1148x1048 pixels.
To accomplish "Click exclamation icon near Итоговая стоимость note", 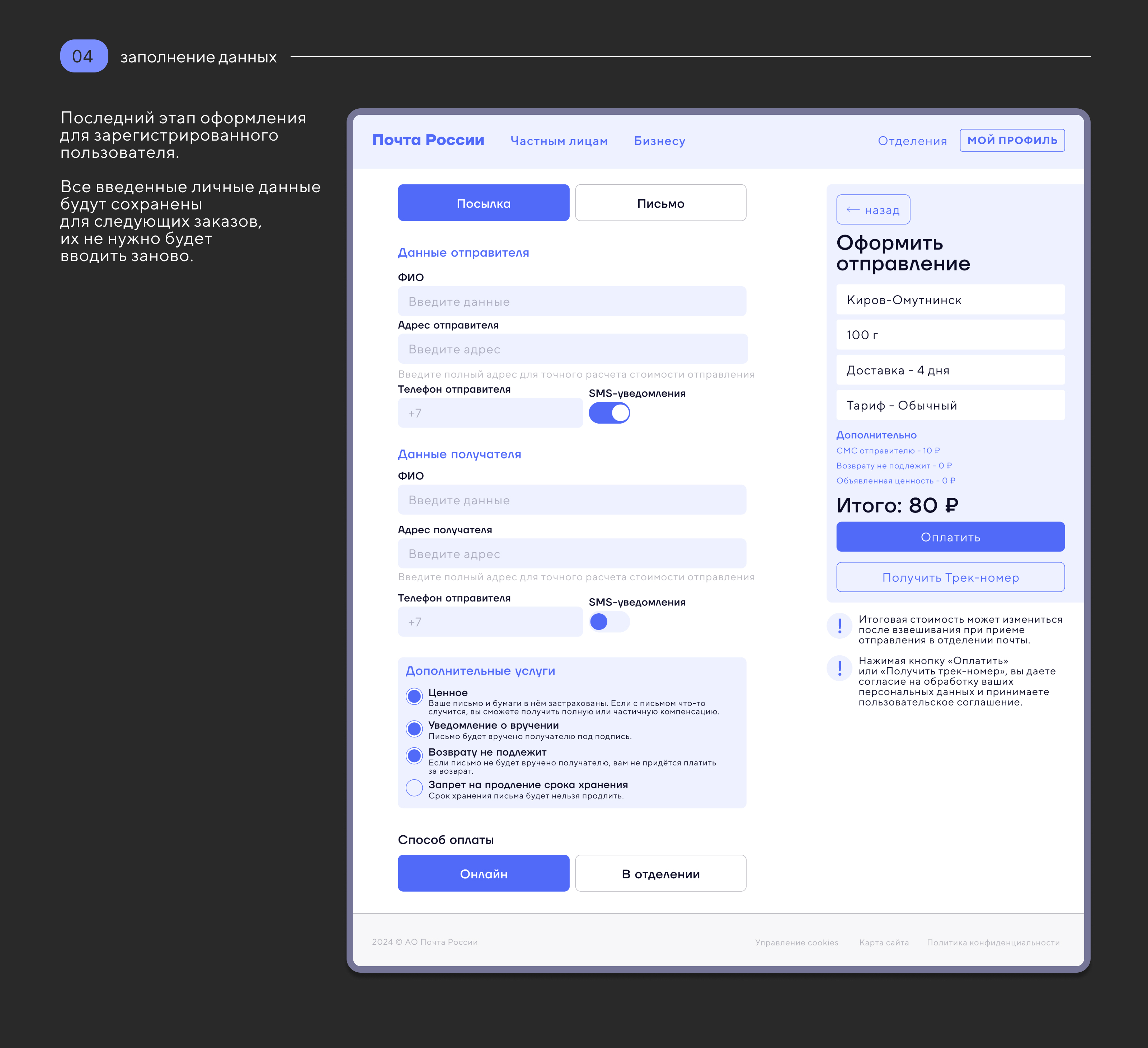I will point(839,626).
